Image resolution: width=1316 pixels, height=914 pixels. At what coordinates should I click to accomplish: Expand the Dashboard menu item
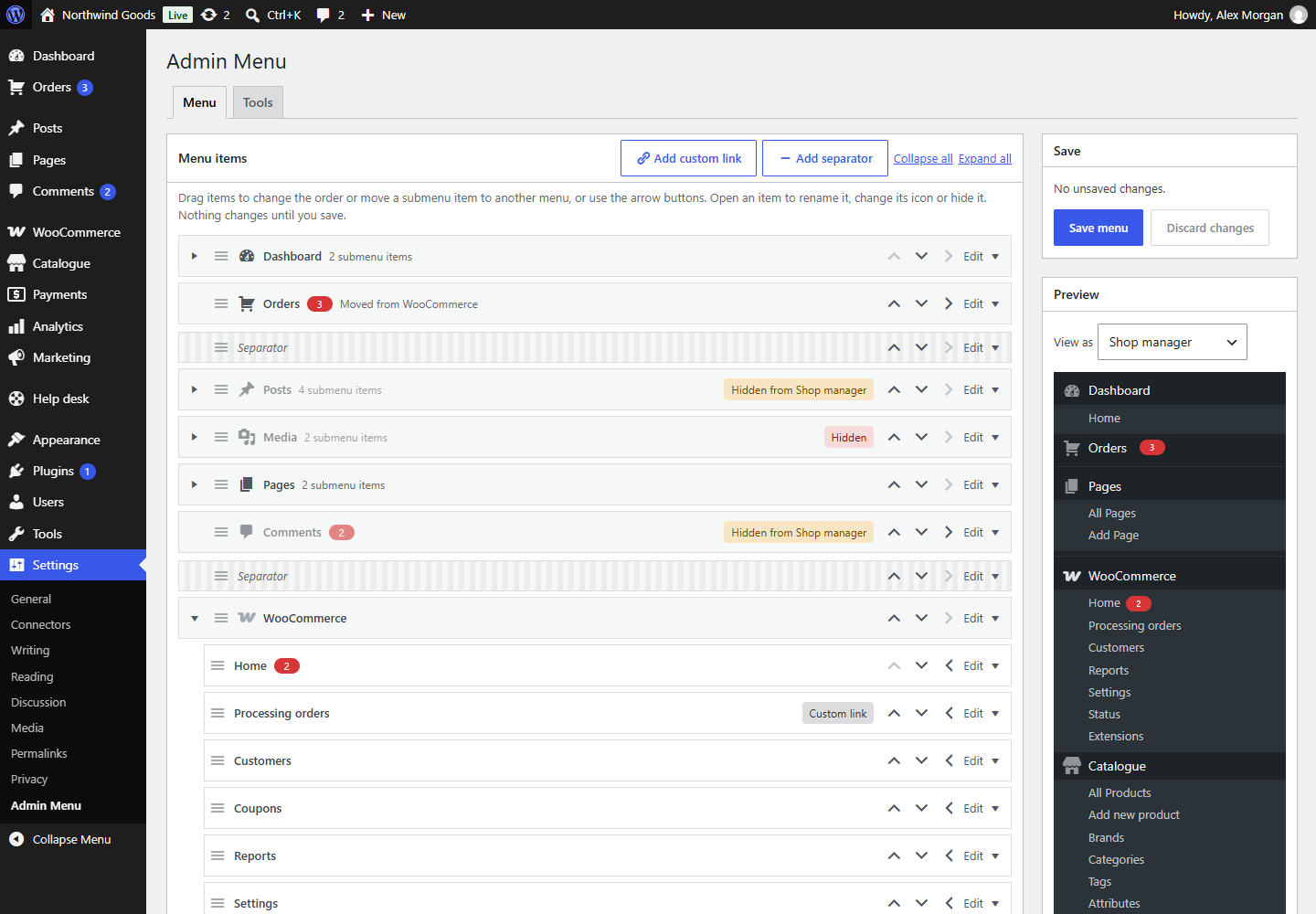[195, 256]
